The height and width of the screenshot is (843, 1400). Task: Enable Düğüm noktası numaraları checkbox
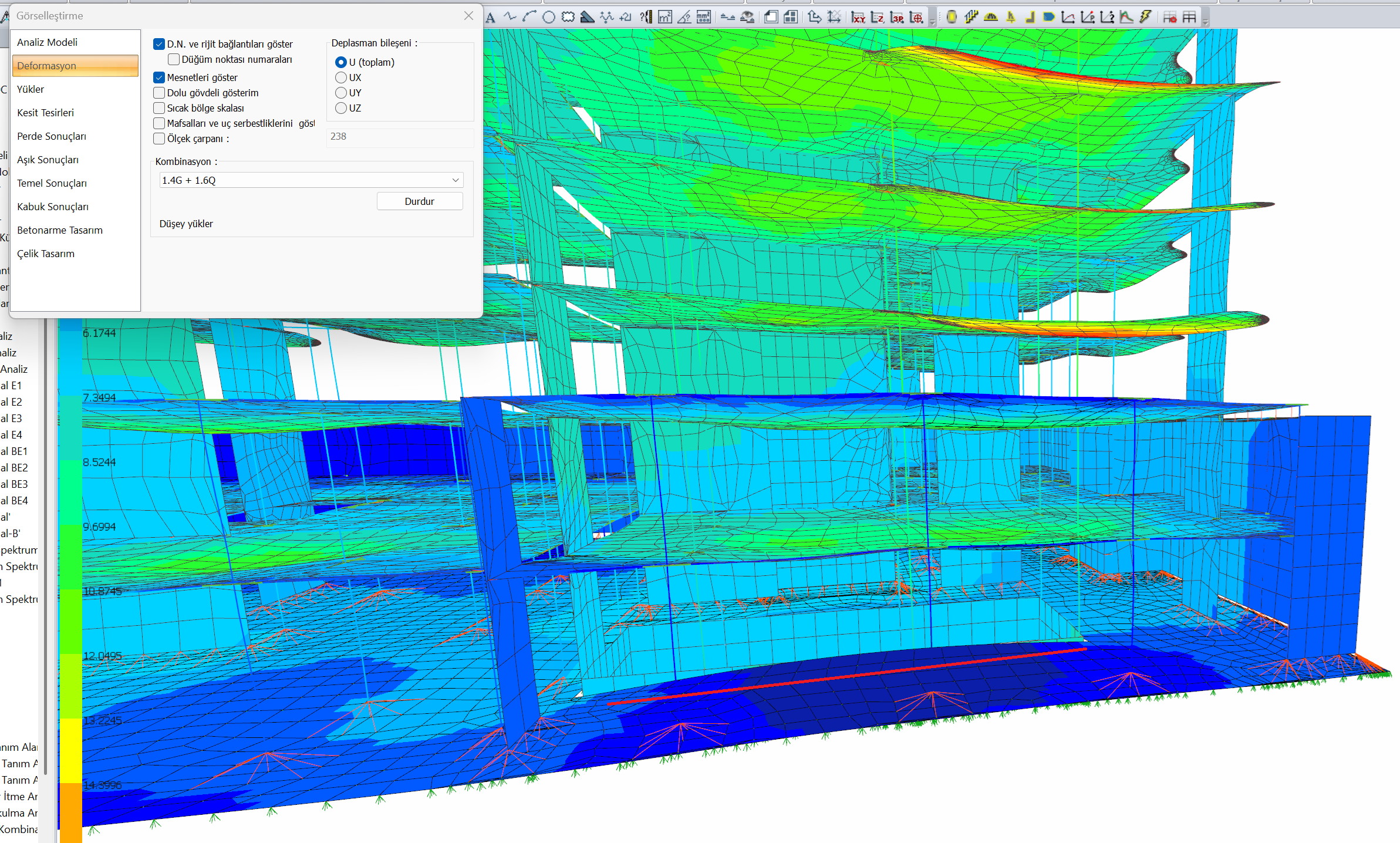(x=174, y=59)
